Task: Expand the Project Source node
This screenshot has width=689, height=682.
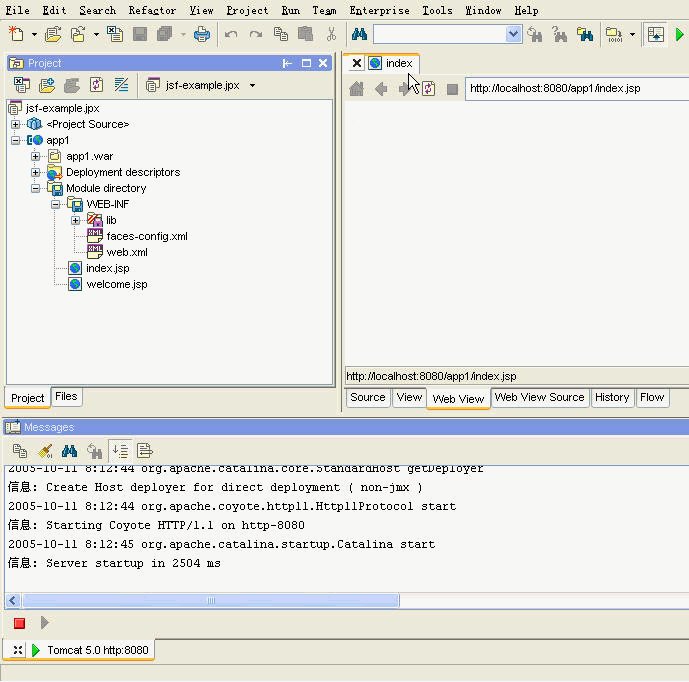Action: pyautogui.click(x=15, y=124)
